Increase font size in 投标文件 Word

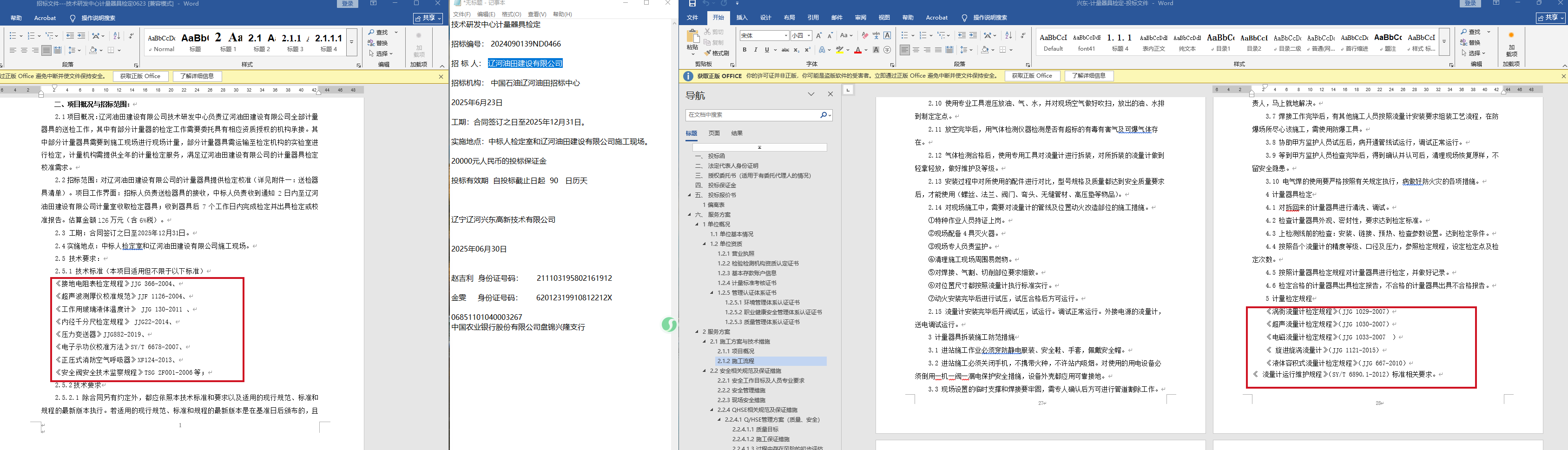click(819, 35)
